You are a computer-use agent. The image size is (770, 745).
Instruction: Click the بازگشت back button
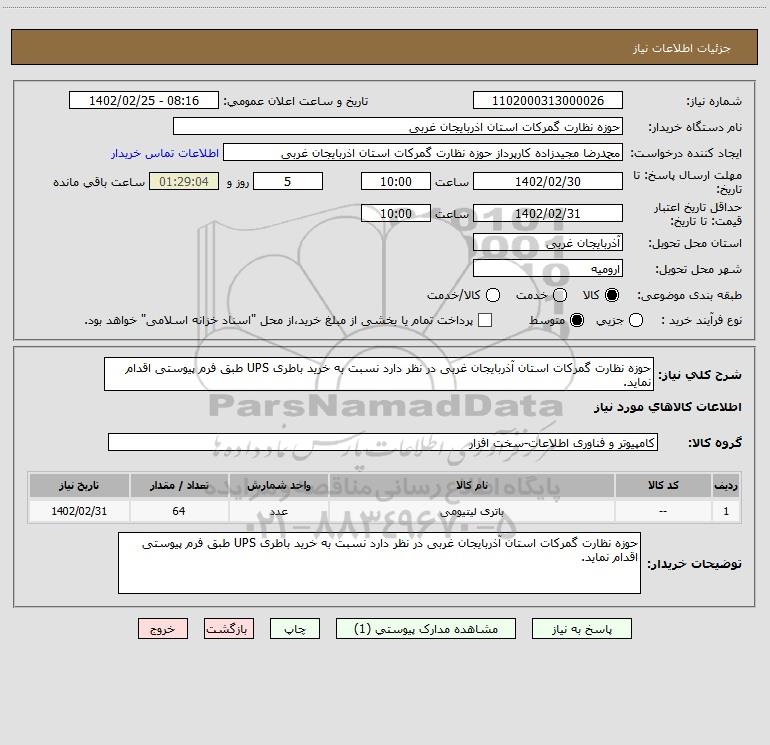pos(229,629)
